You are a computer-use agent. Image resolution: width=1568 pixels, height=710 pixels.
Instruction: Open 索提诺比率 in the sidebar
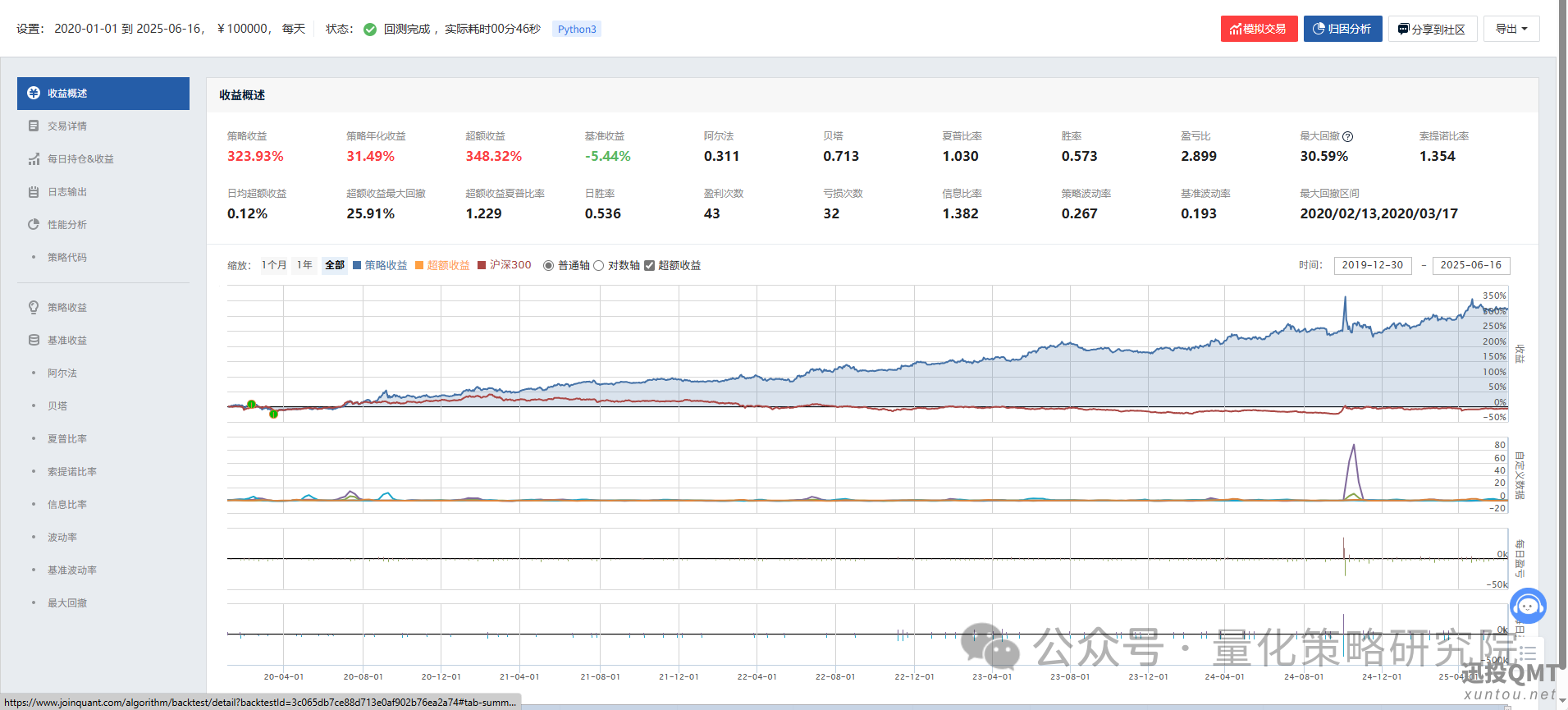coord(71,472)
